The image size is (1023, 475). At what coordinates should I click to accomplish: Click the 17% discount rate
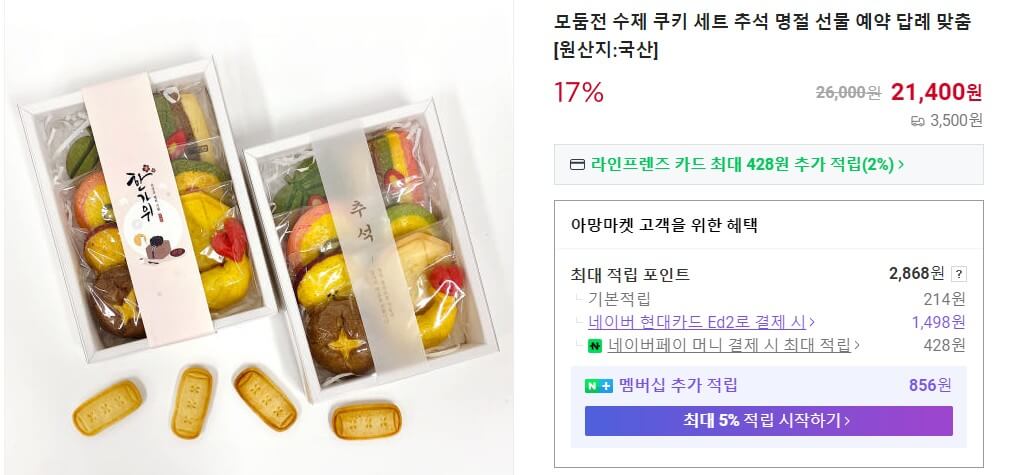coord(579,92)
